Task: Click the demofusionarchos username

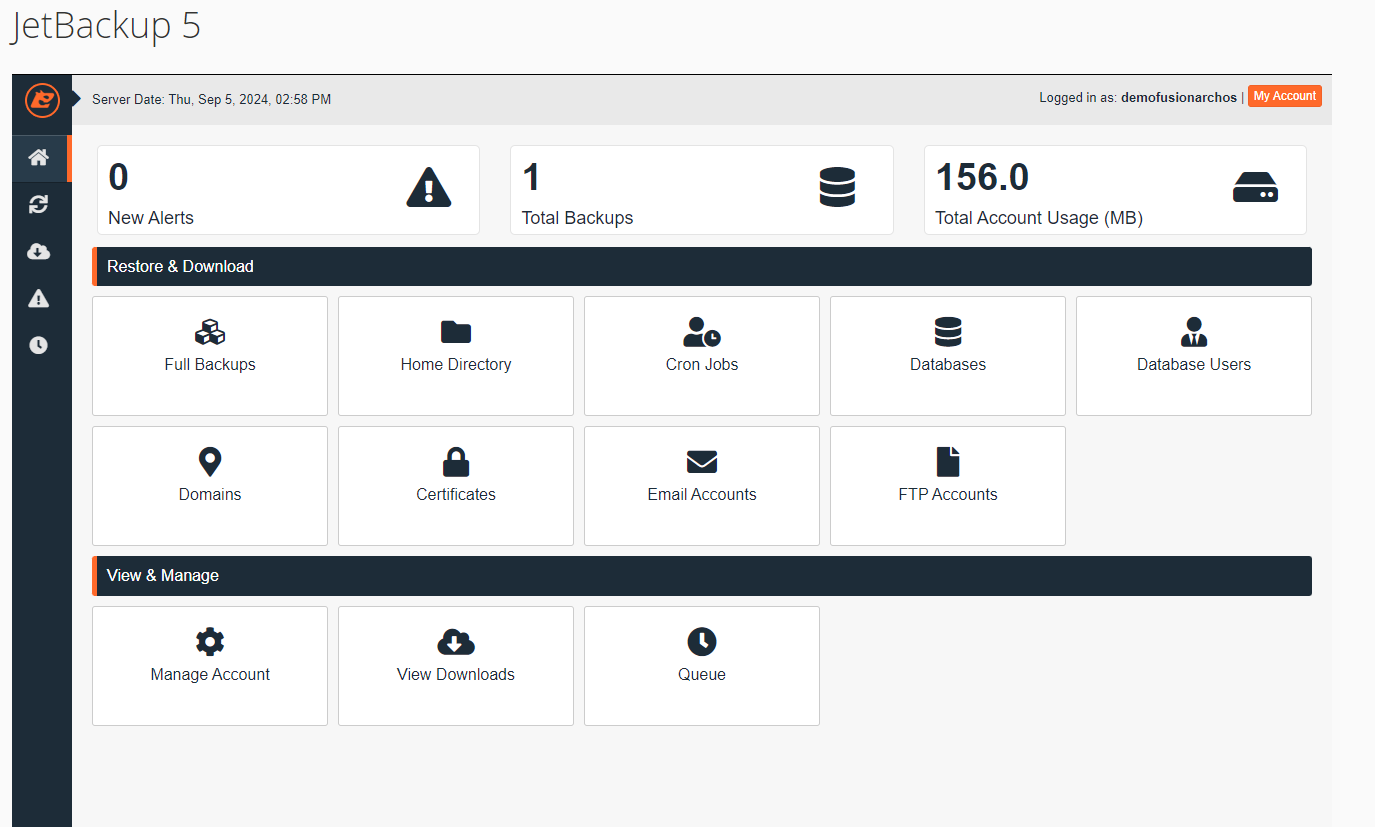Action: tap(1179, 98)
